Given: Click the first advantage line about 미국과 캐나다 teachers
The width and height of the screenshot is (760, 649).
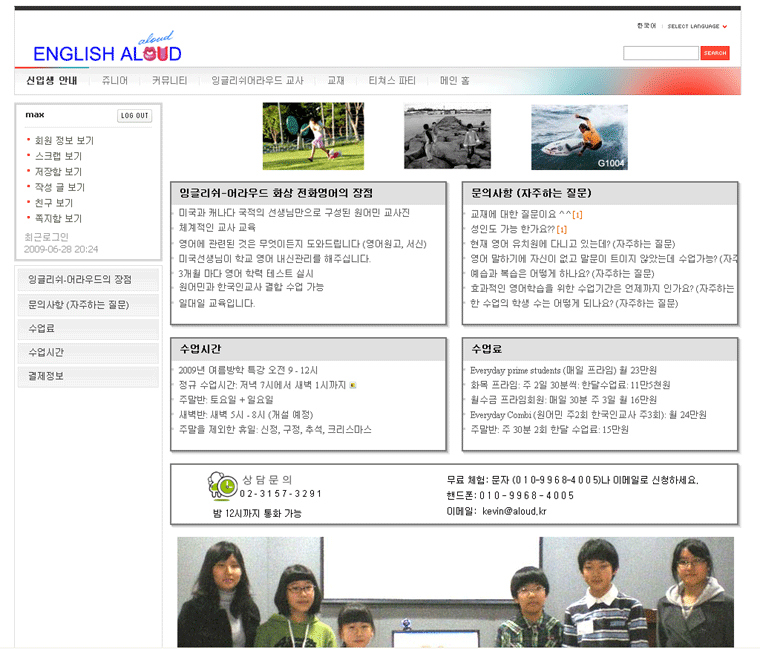Looking at the screenshot, I should coord(294,213).
